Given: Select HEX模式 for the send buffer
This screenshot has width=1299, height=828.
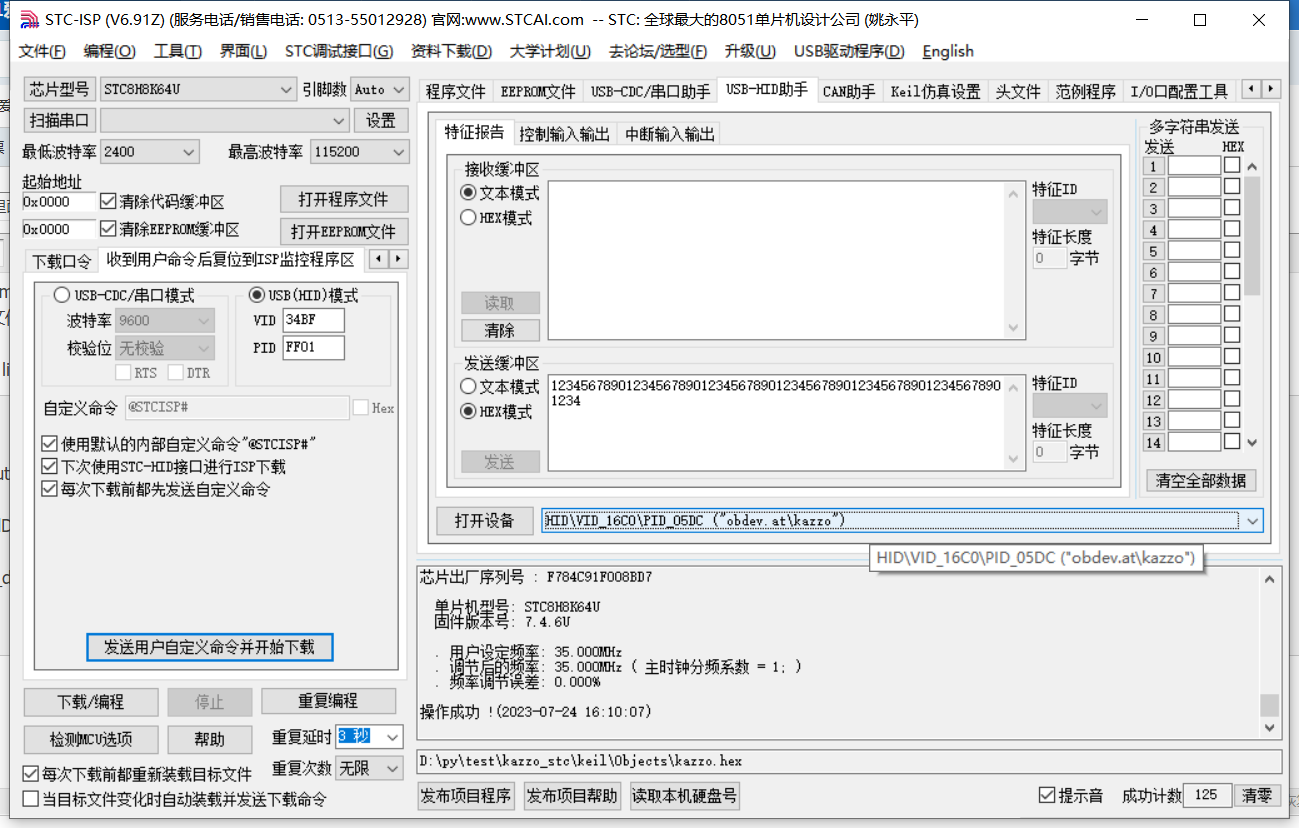Looking at the screenshot, I should pyautogui.click(x=468, y=411).
